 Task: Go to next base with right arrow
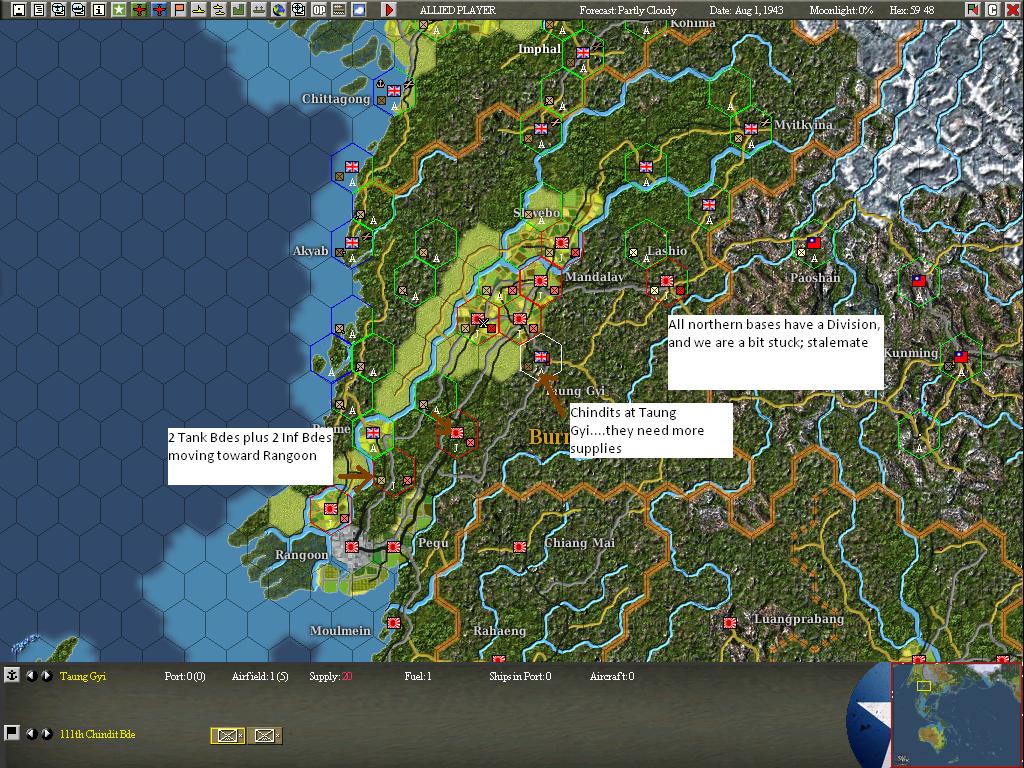(47, 676)
